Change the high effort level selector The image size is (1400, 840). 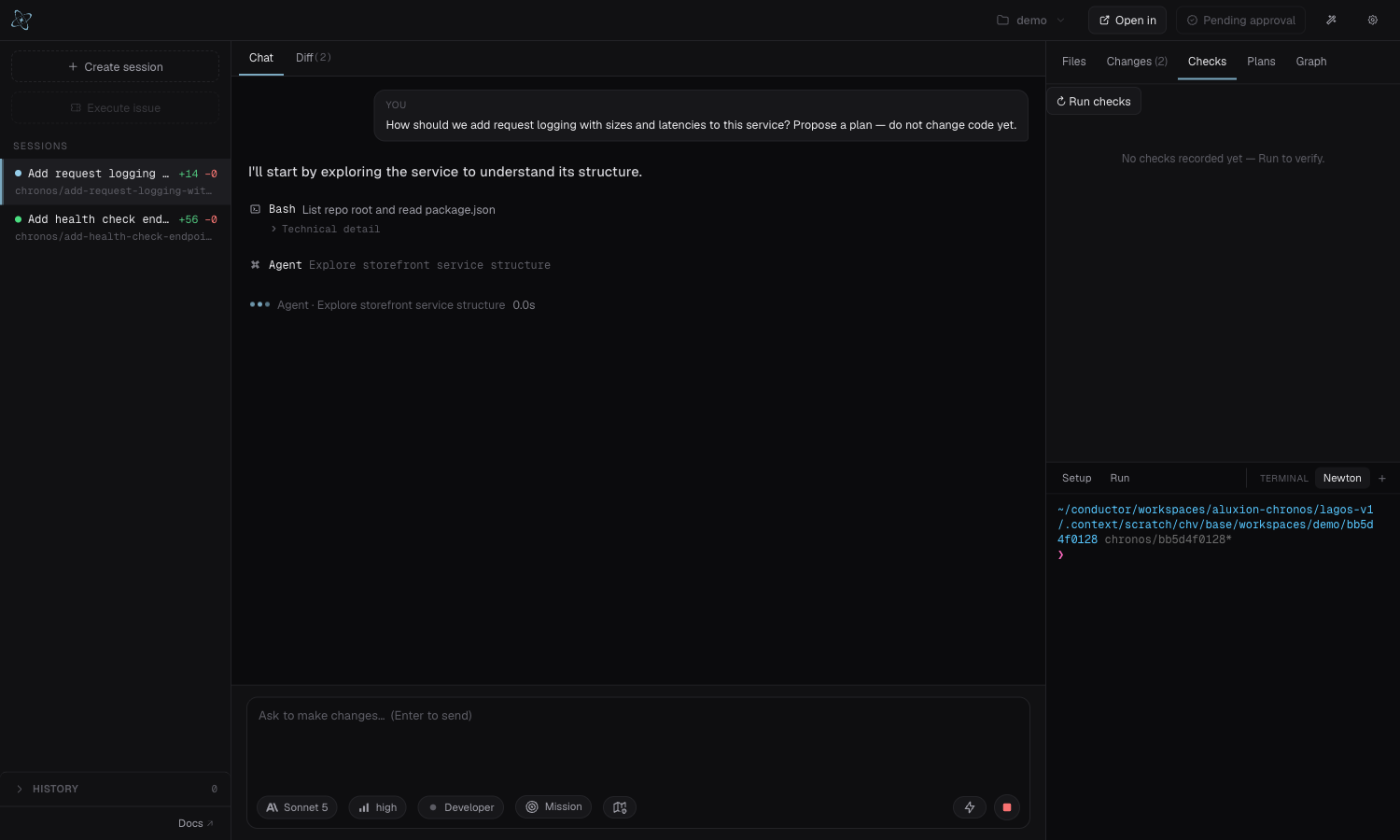coord(378,807)
